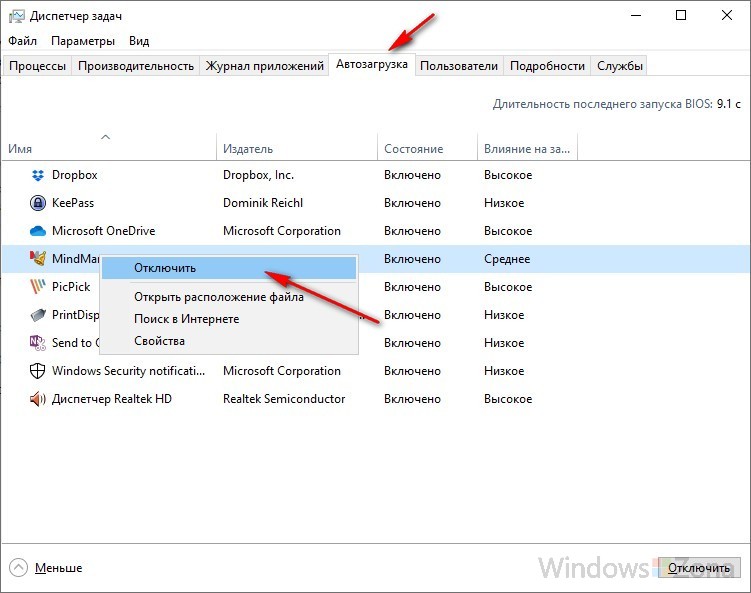Maximize the Task Manager window
751x593 pixels.
681,16
